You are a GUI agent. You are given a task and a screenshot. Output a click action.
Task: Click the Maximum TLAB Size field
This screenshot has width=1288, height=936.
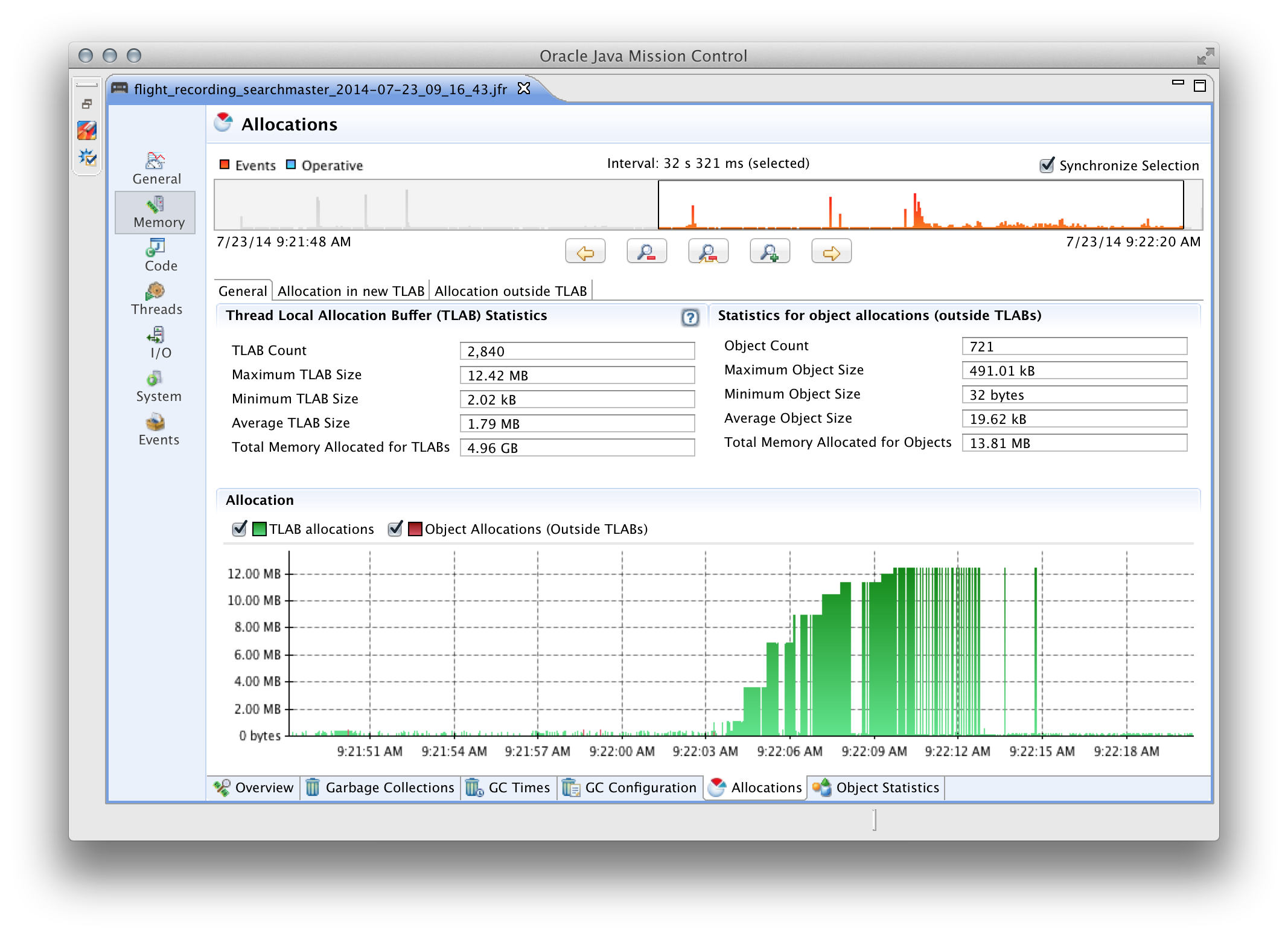577,375
